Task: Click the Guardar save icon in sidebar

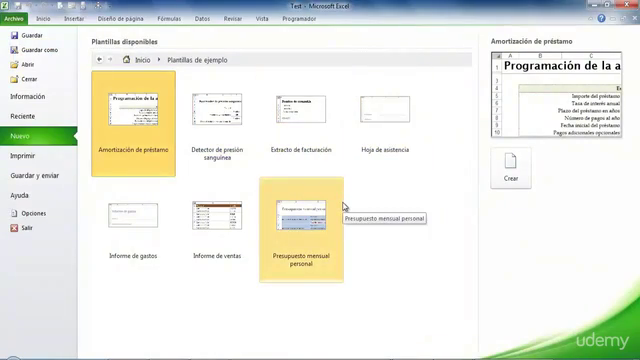Action: tap(15, 36)
